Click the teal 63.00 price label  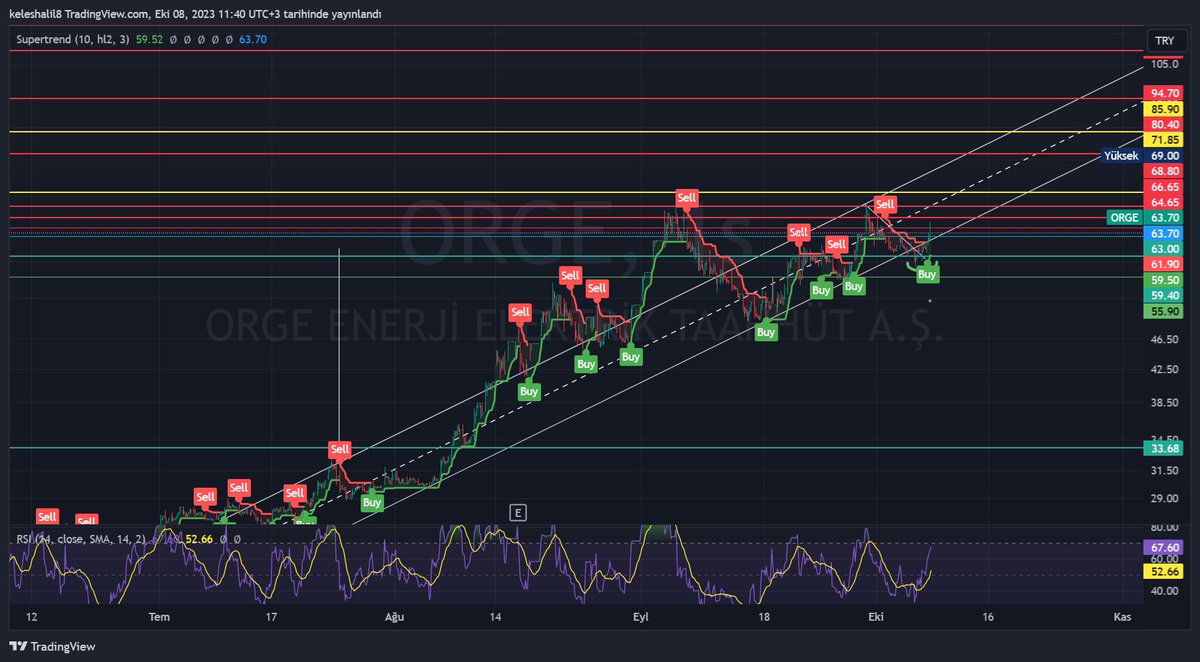coord(1165,249)
